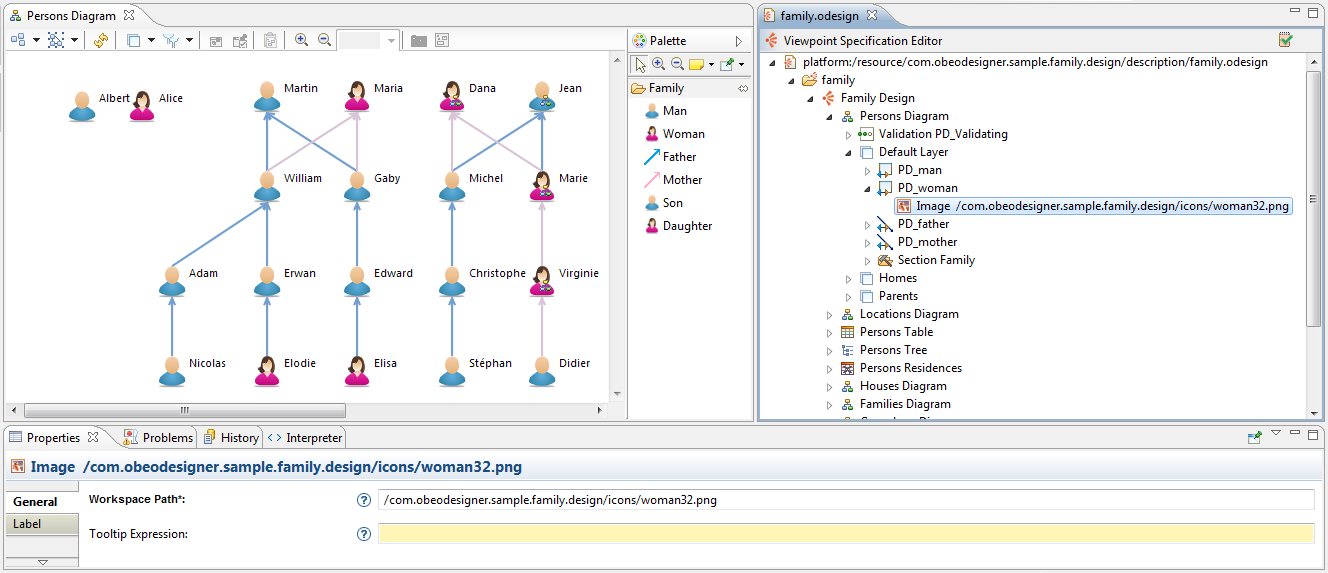
Task: Open the Layers dropdown in the diagram toolbar
Action: pyautogui.click(x=151, y=41)
